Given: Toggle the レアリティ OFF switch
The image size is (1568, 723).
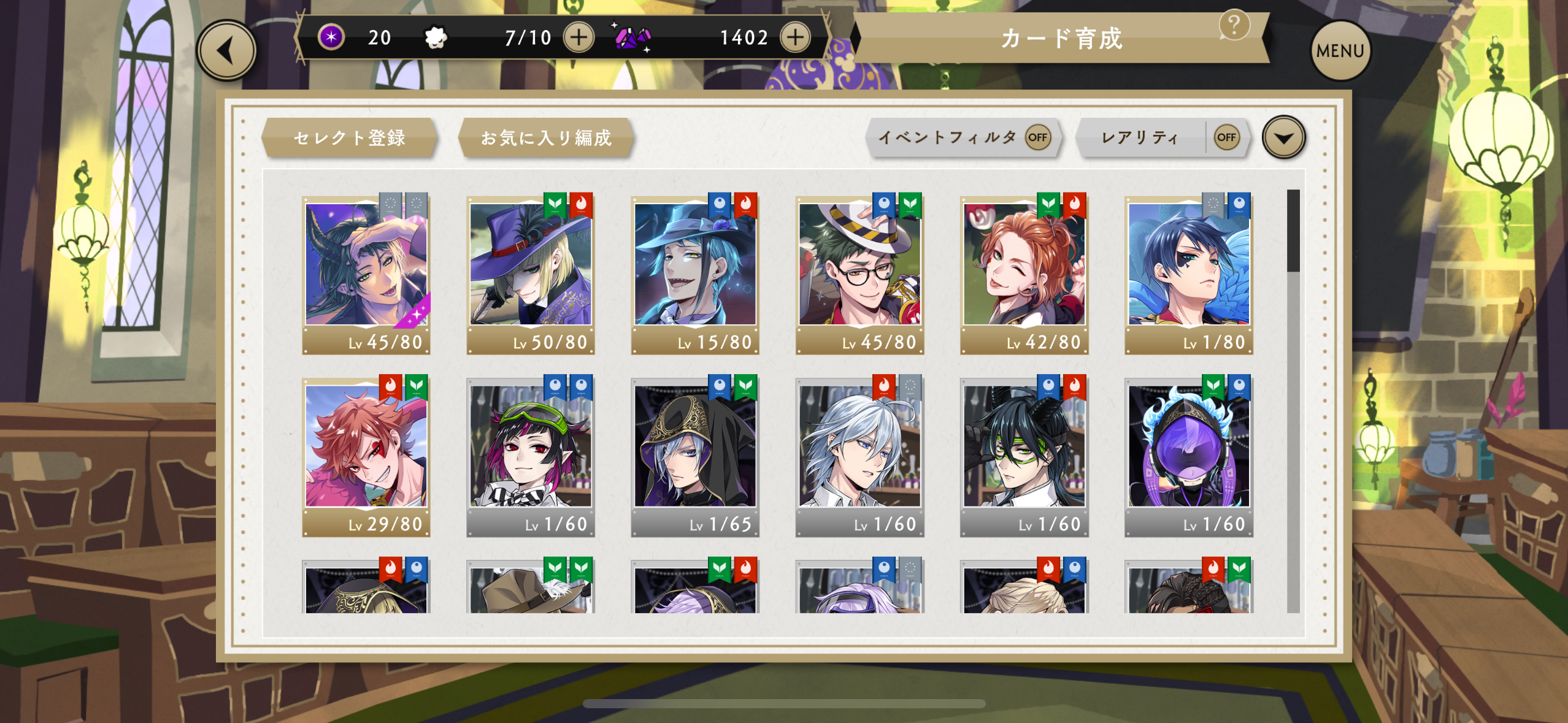Looking at the screenshot, I should coord(1226,137).
